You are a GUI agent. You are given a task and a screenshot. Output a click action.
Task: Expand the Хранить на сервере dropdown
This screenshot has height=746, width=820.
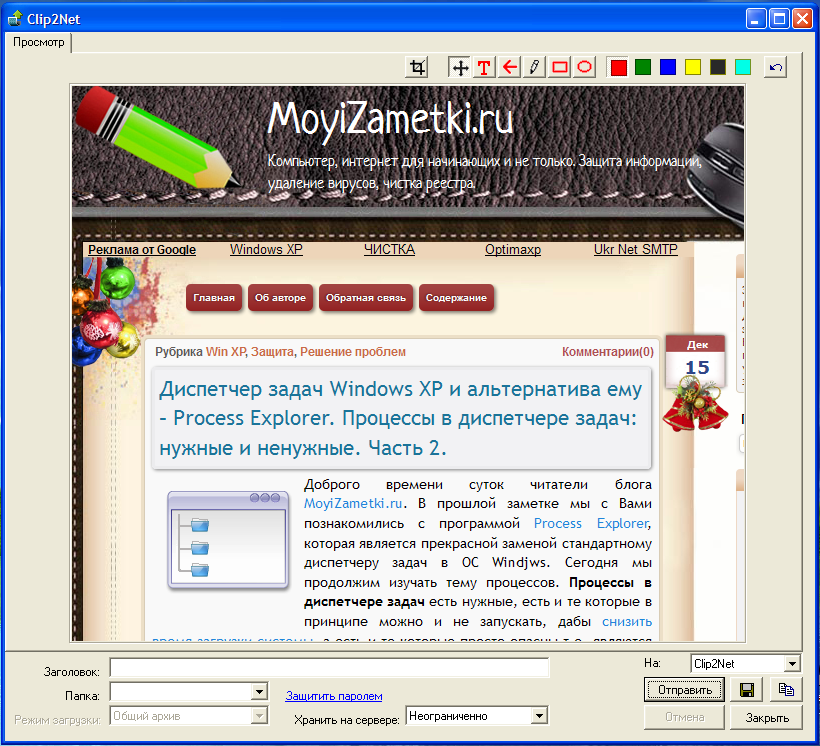538,716
